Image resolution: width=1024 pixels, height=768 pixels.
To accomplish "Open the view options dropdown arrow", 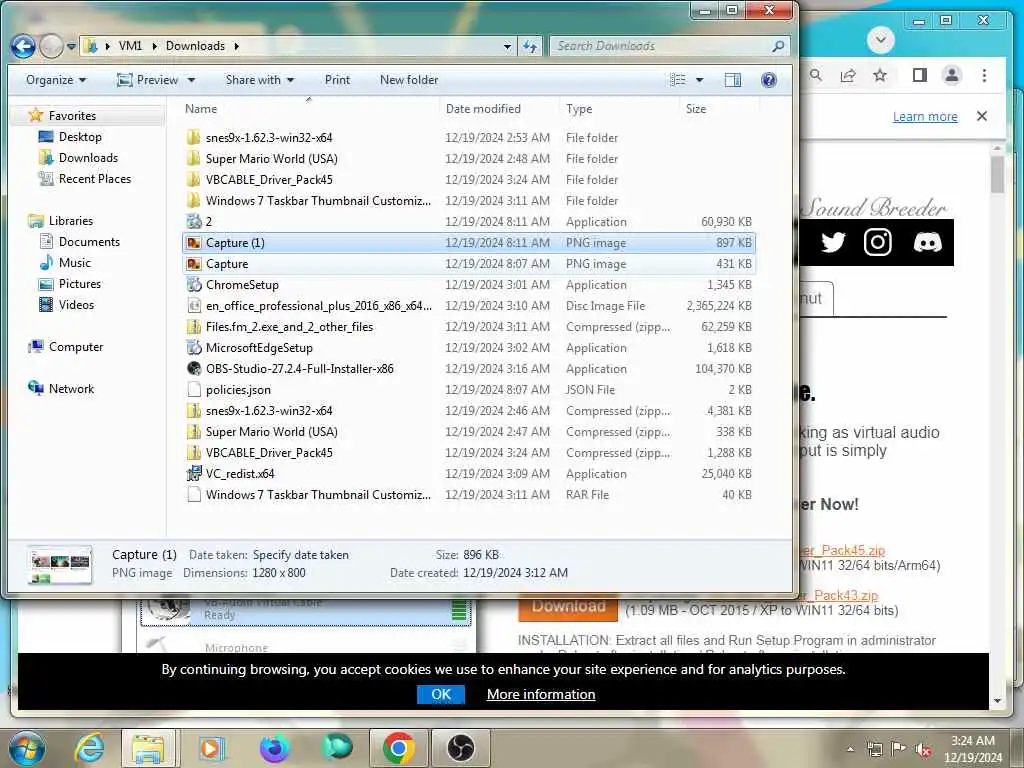I will pyautogui.click(x=699, y=80).
